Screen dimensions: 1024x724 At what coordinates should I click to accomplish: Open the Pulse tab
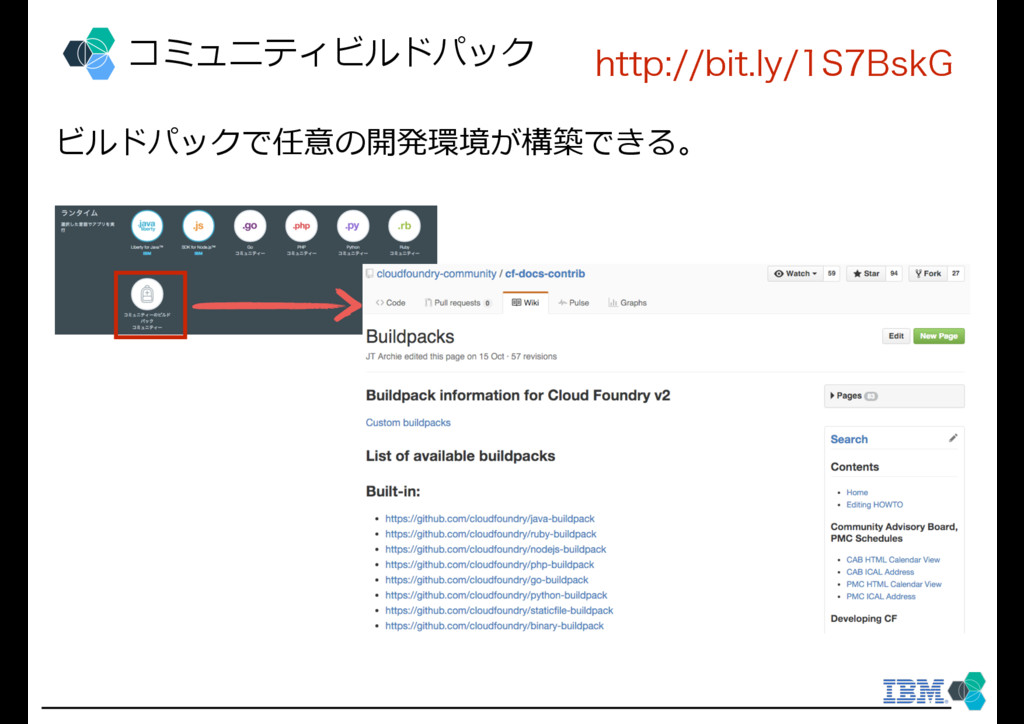coord(573,303)
